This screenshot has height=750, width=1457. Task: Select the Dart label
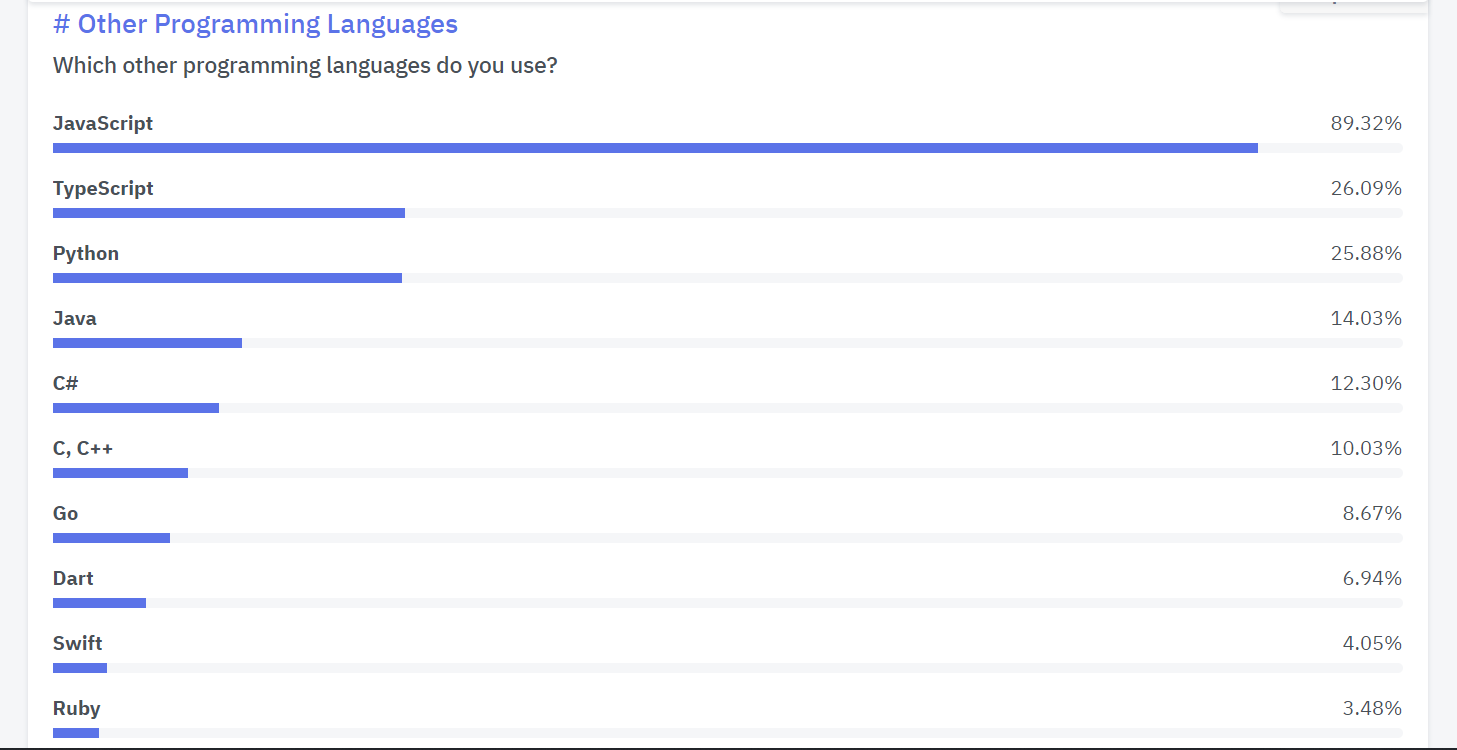73,578
